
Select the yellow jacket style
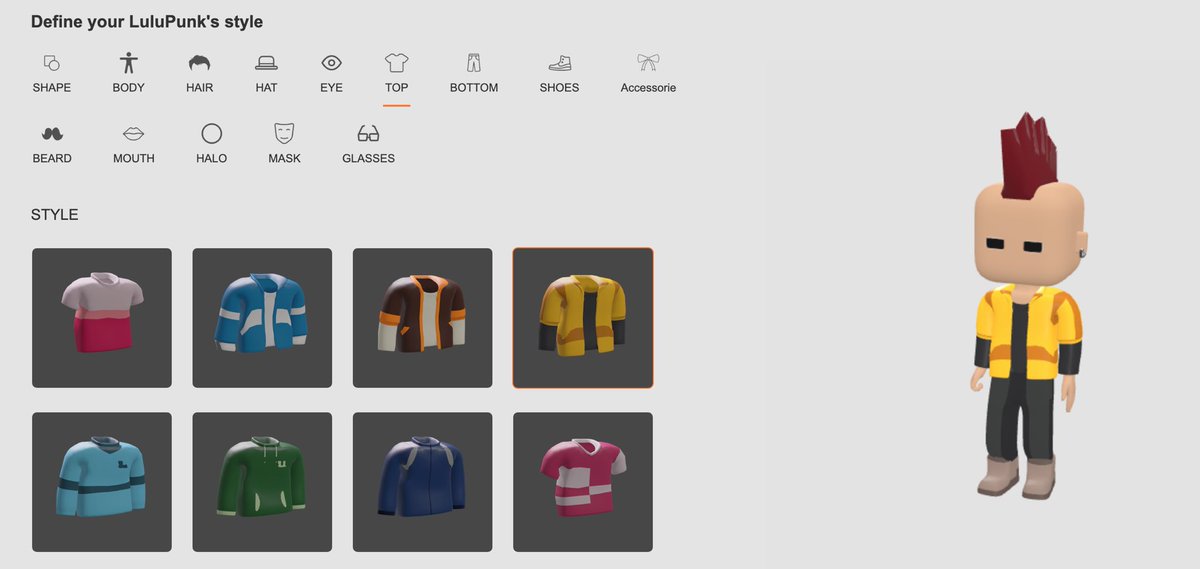tap(583, 318)
